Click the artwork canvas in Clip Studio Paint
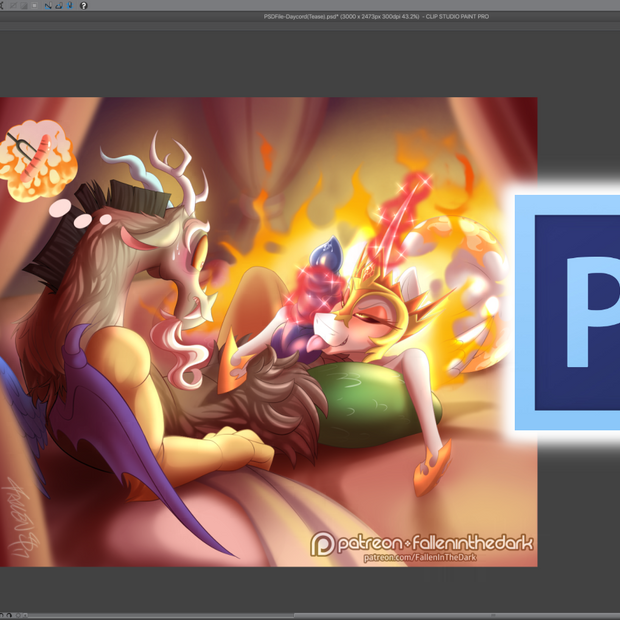620x620 pixels. click(x=268, y=332)
